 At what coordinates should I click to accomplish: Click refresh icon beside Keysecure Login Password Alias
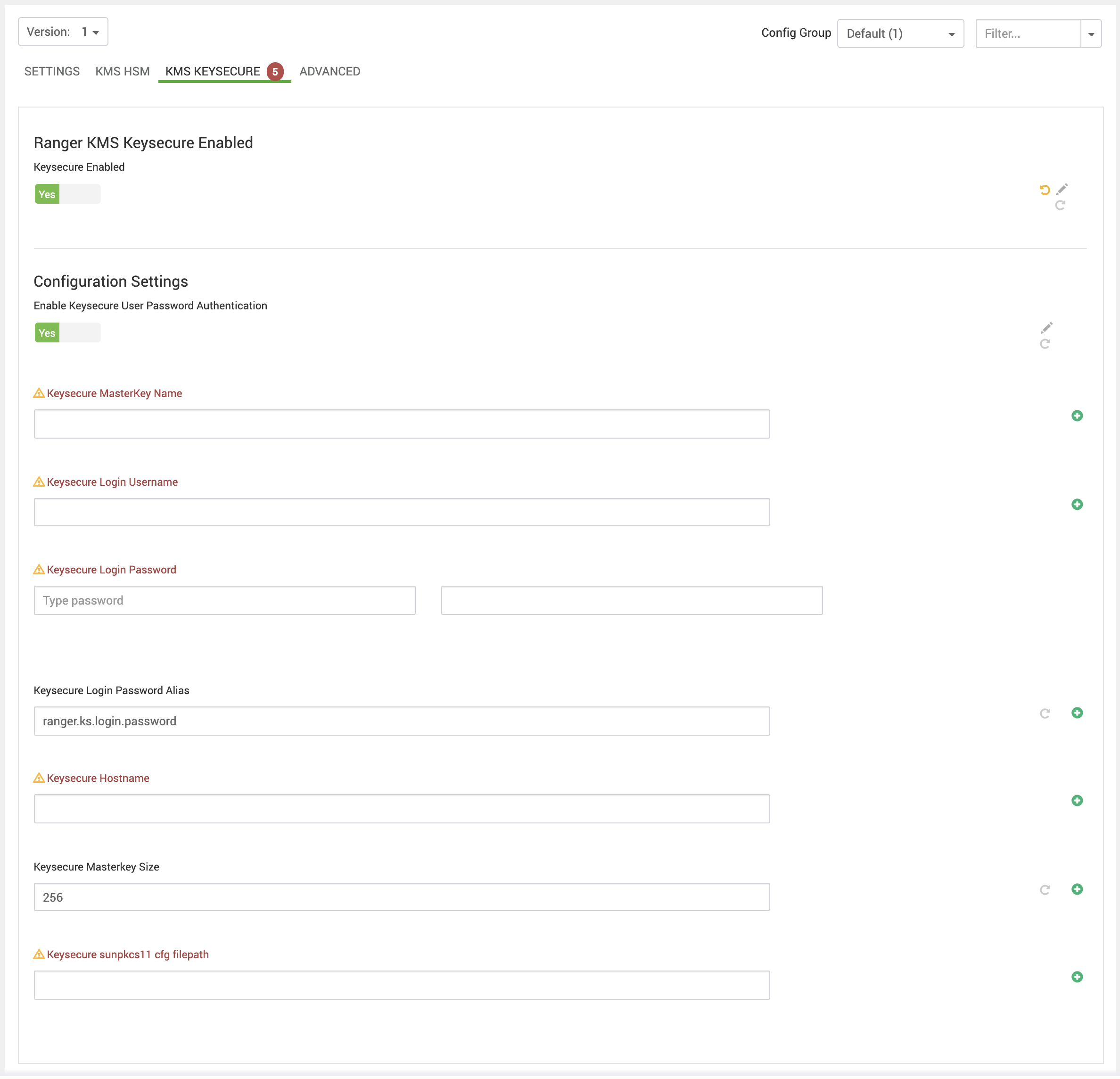pyautogui.click(x=1045, y=714)
